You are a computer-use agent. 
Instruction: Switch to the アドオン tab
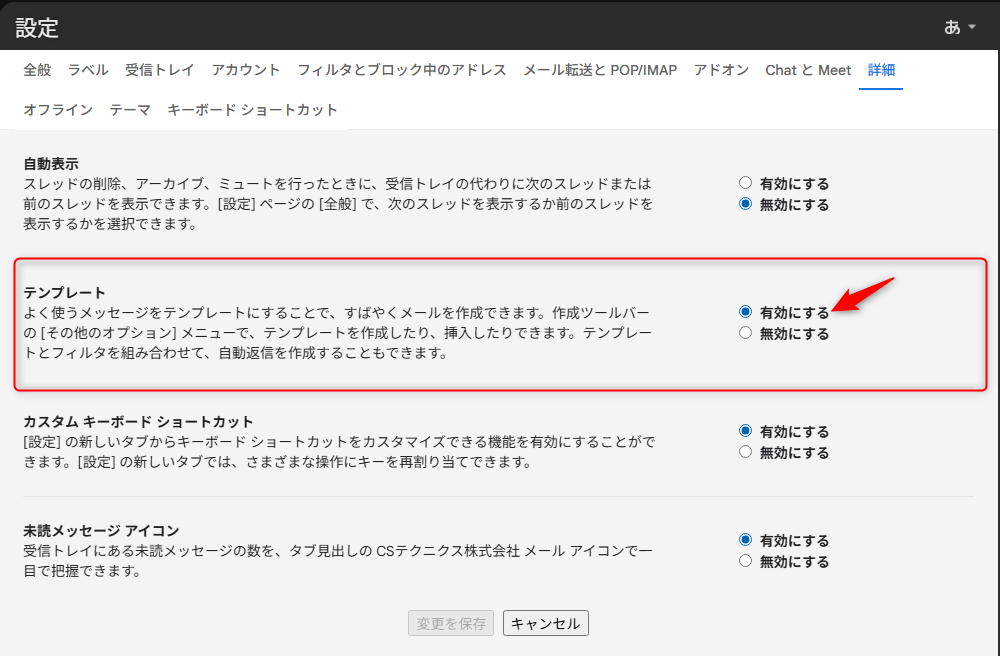tap(721, 70)
